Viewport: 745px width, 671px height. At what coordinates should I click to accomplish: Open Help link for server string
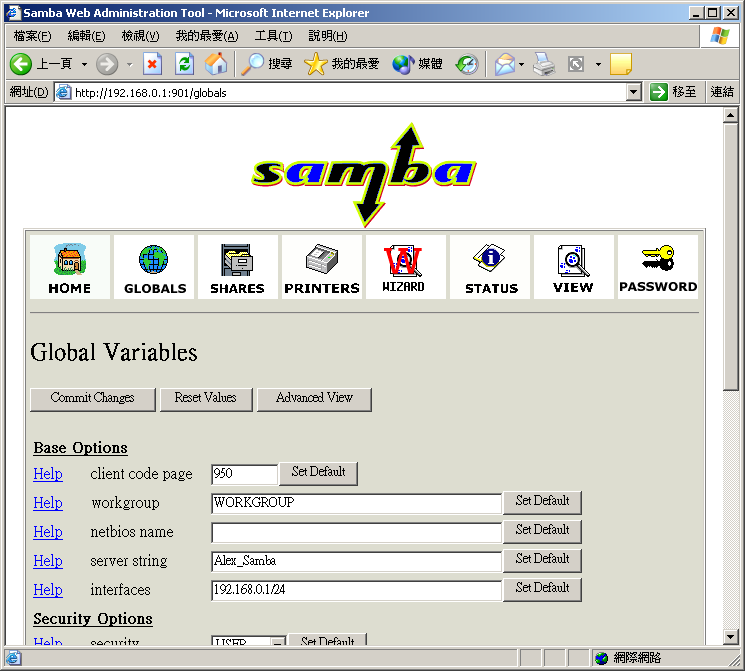pos(48,561)
